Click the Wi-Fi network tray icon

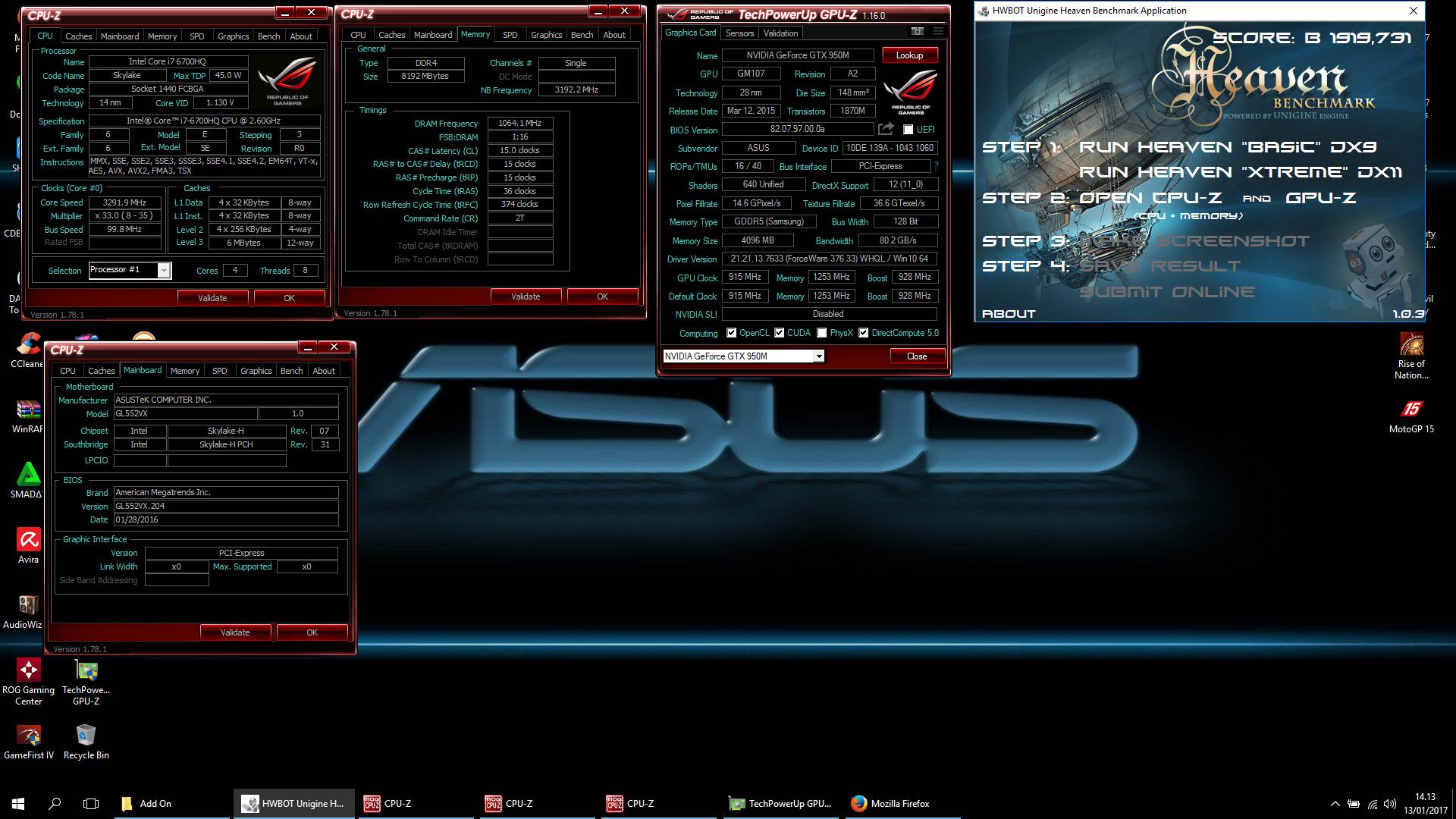click(x=1373, y=804)
